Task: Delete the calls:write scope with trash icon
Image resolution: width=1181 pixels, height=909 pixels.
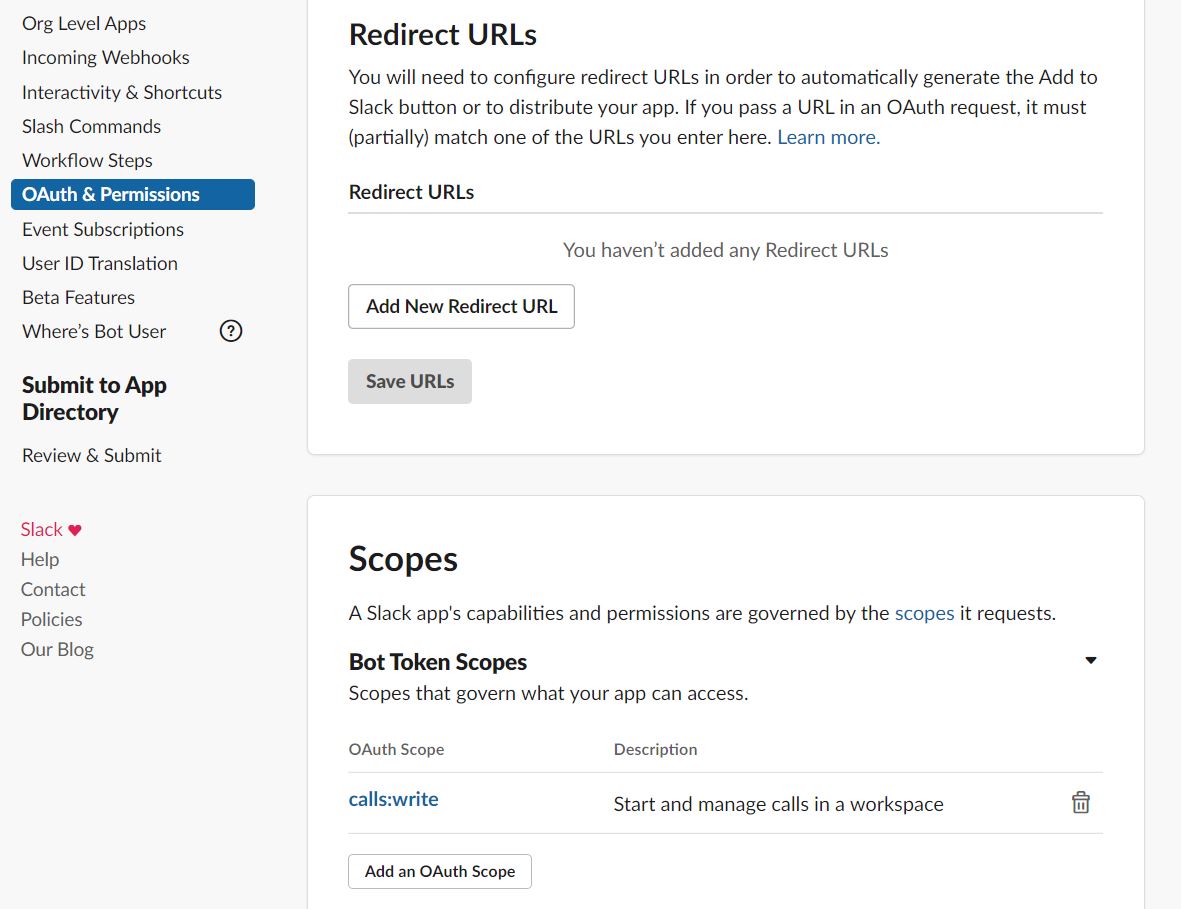Action: click(x=1080, y=802)
